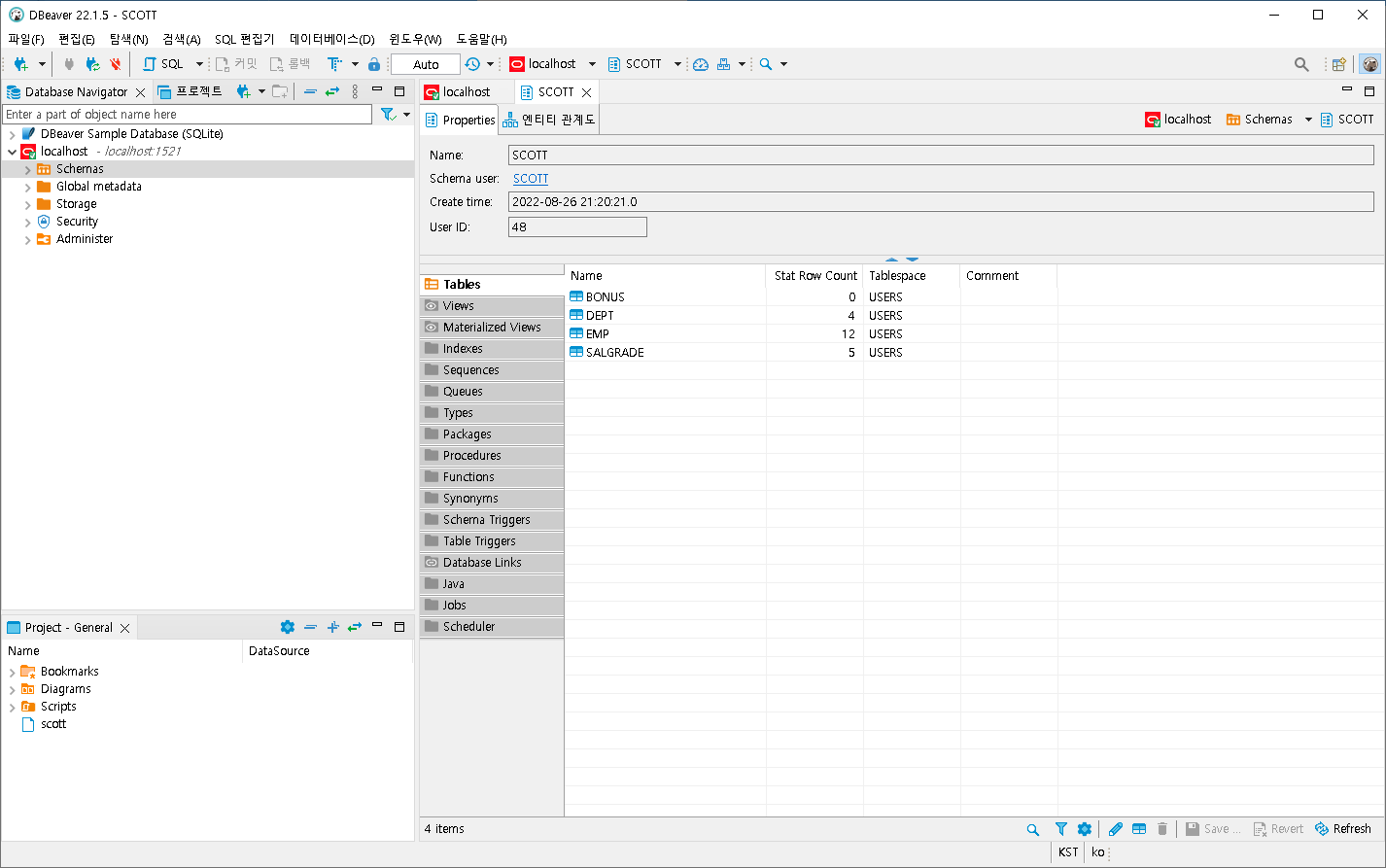Viewport: 1386px width, 868px height.
Task: Click the New Database Connection plug icon
Action: (x=20, y=64)
